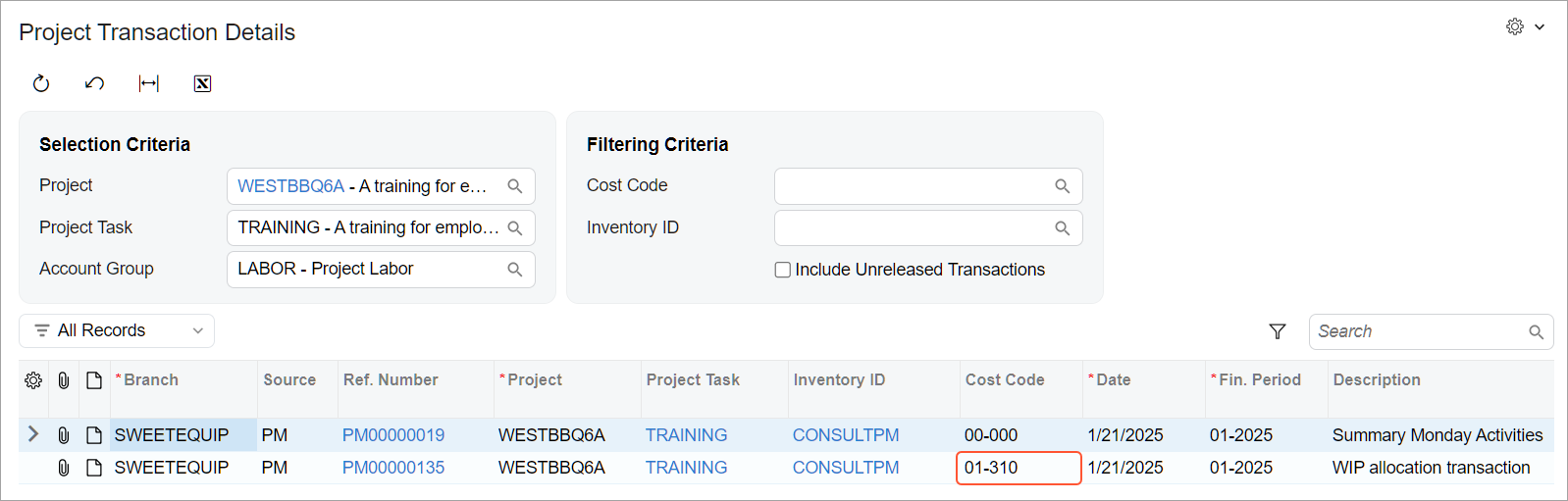Click the CONSULTPM link in second row
Viewport: 1568px width, 501px height.
tap(846, 468)
